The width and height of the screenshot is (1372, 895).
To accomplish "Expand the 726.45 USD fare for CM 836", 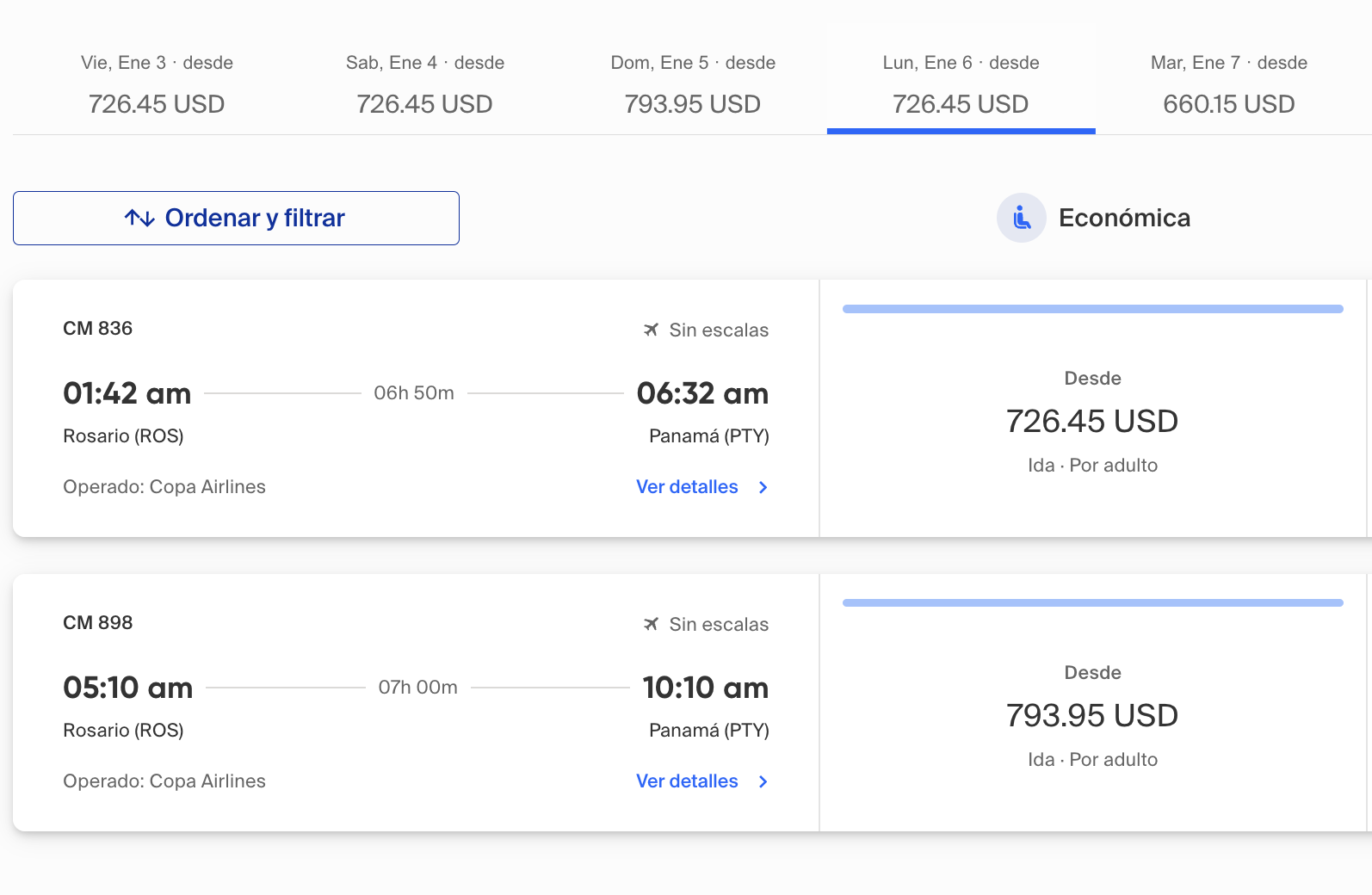I will point(1092,421).
